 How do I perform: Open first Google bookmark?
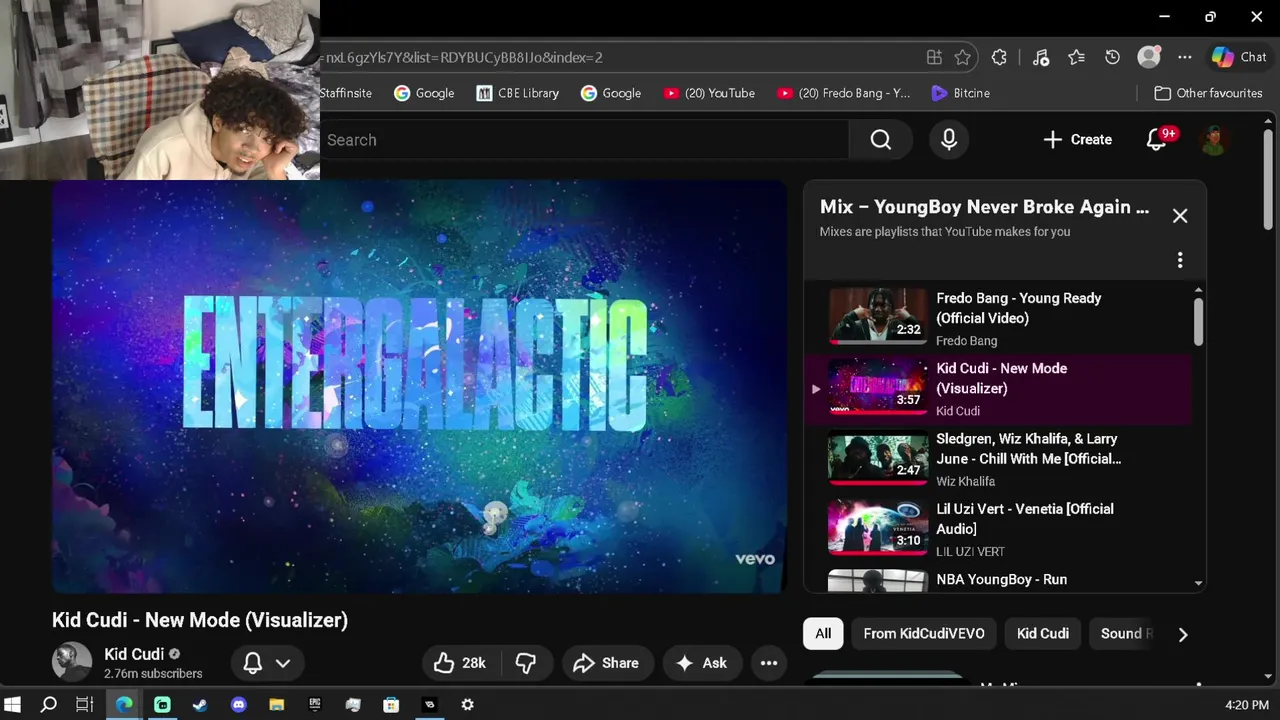pyautogui.click(x=424, y=93)
